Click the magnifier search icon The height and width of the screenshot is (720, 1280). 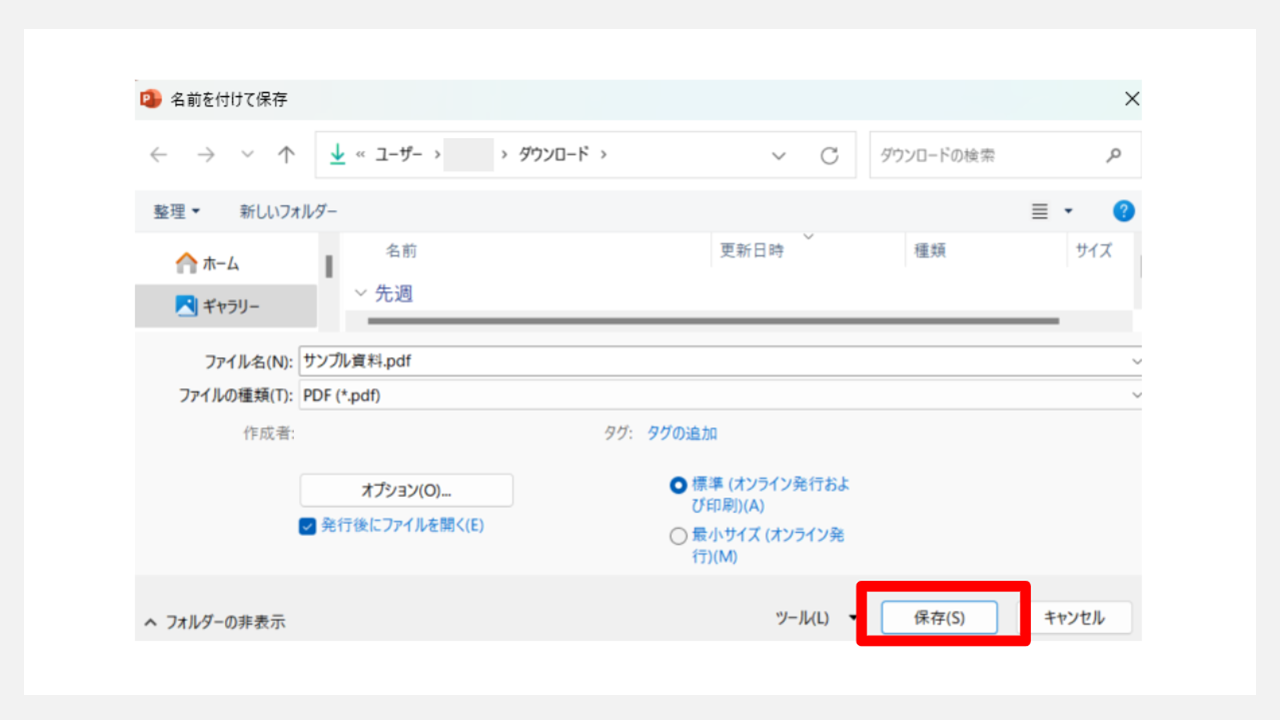point(1114,155)
